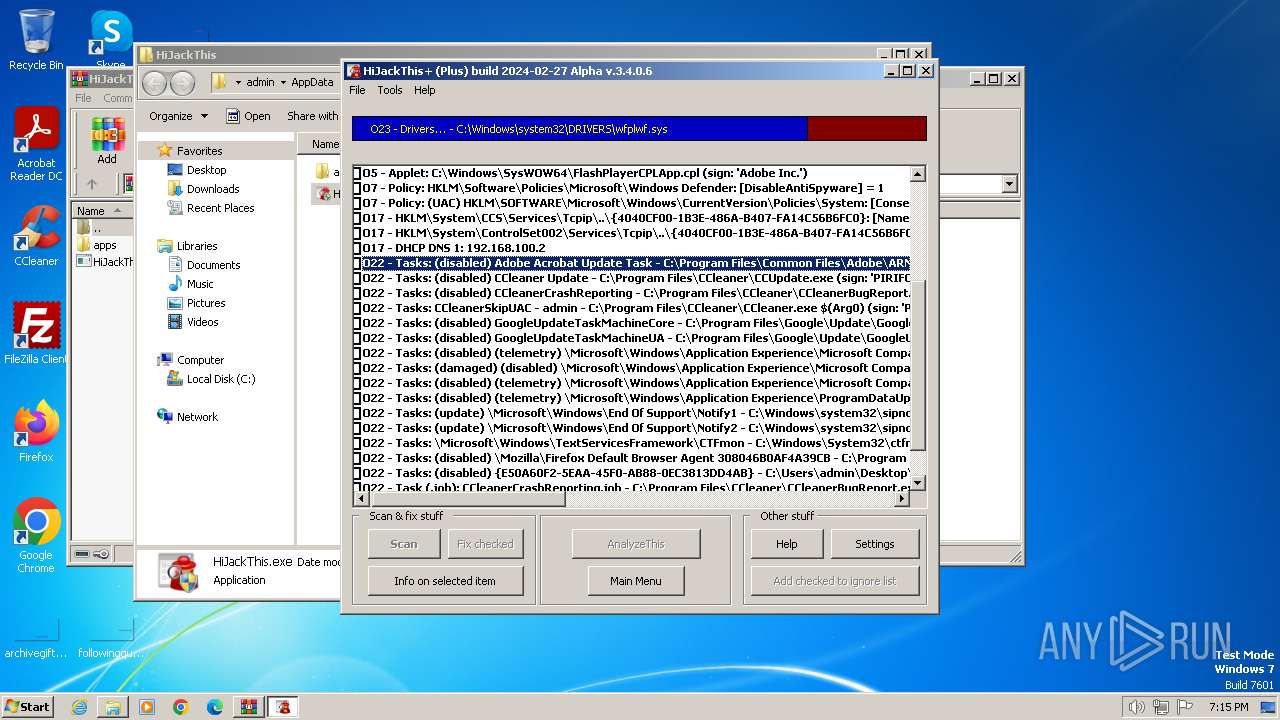1280x720 pixels.
Task: Check GoogleUpdateTaskMachineCore entry checkbox
Action: (357, 323)
